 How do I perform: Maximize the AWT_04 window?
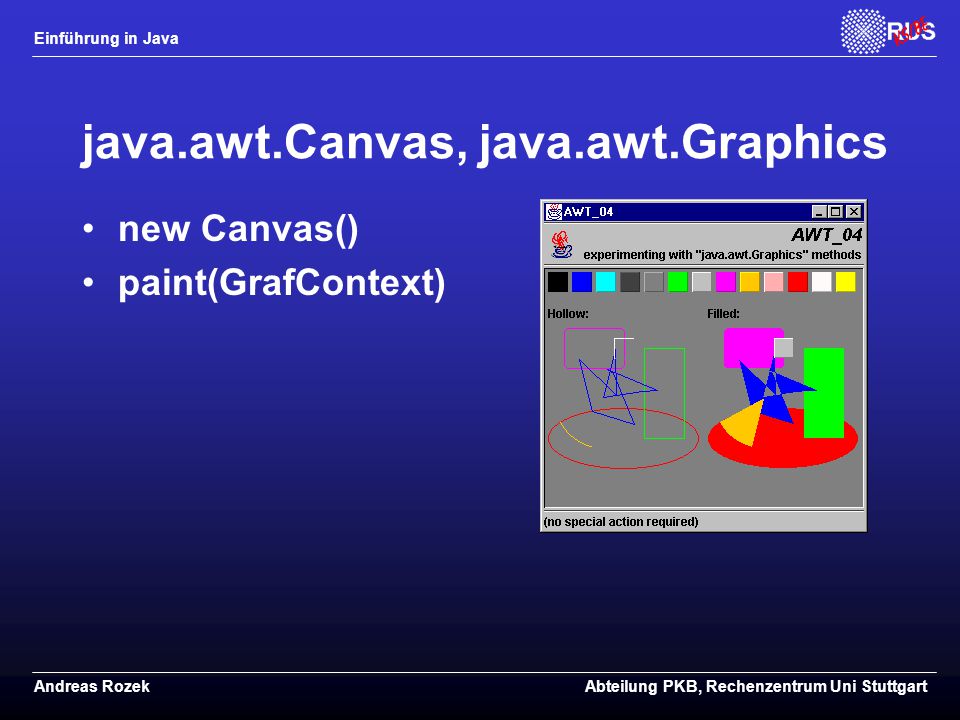pyautogui.click(x=836, y=212)
